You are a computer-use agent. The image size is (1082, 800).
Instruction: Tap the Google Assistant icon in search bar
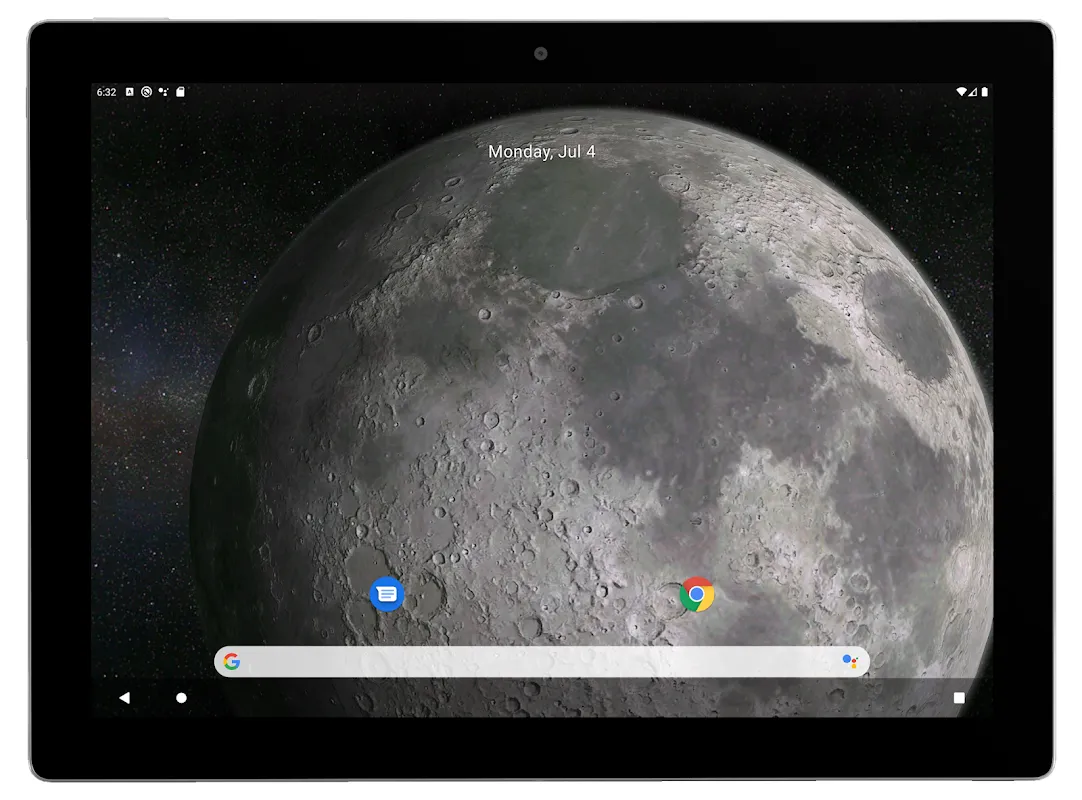pyautogui.click(x=849, y=661)
